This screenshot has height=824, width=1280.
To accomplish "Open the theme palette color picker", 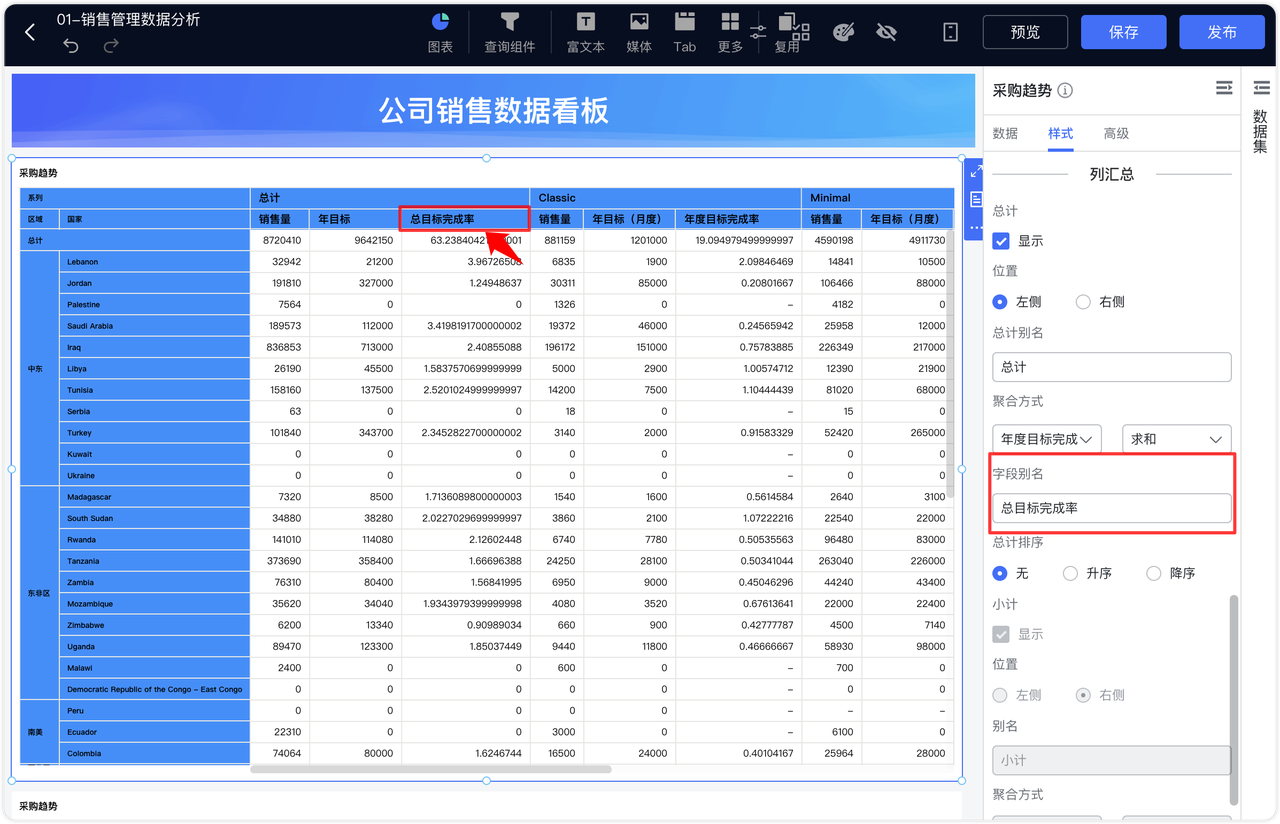I will (843, 31).
